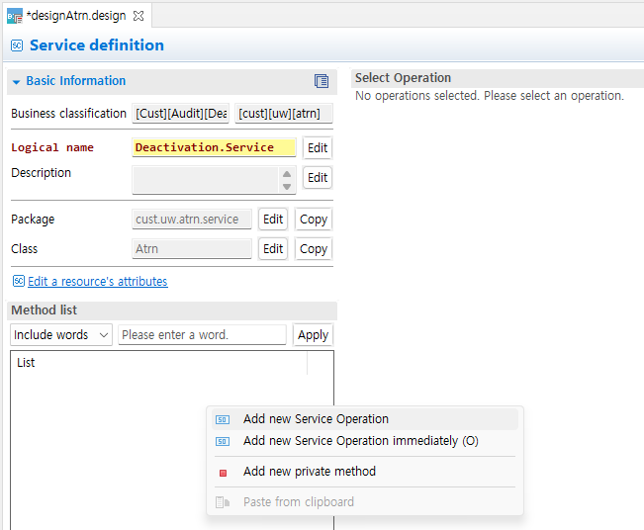Click the icon beside Edit a resource's attributes
644x530 pixels.
point(18,281)
